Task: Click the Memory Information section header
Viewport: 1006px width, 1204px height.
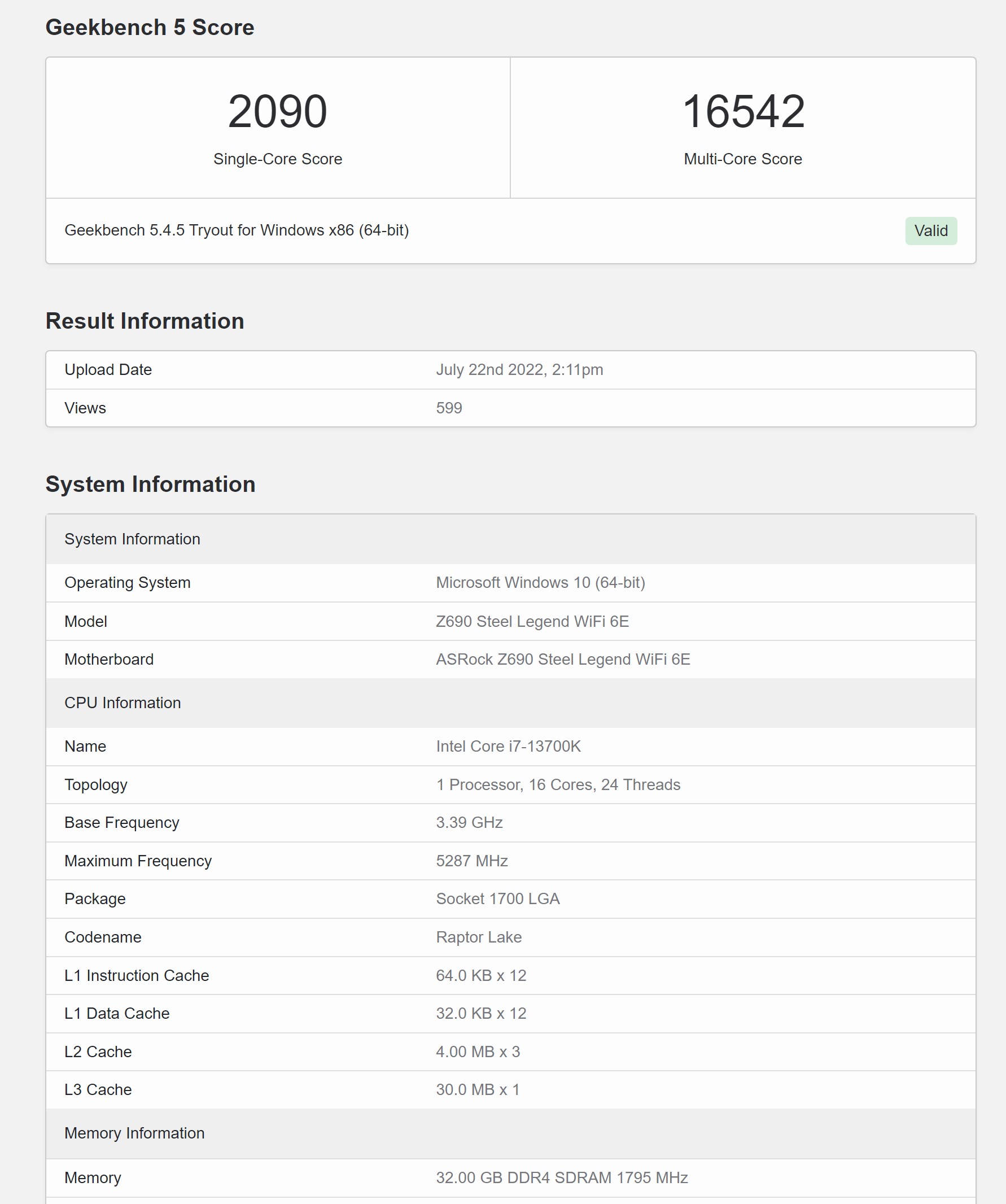Action: pyautogui.click(x=511, y=1133)
